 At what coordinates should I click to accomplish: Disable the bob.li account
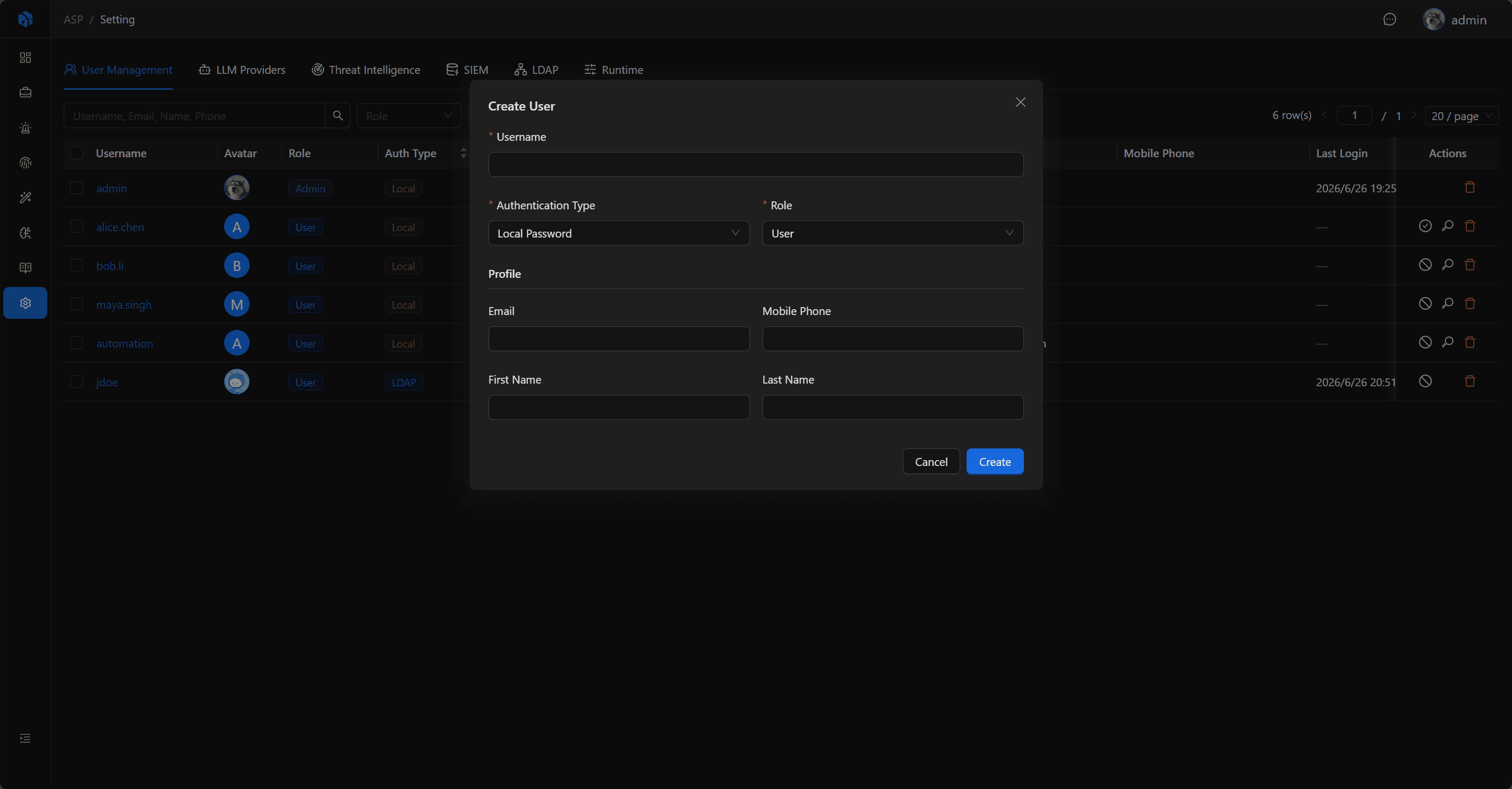[x=1425, y=265]
